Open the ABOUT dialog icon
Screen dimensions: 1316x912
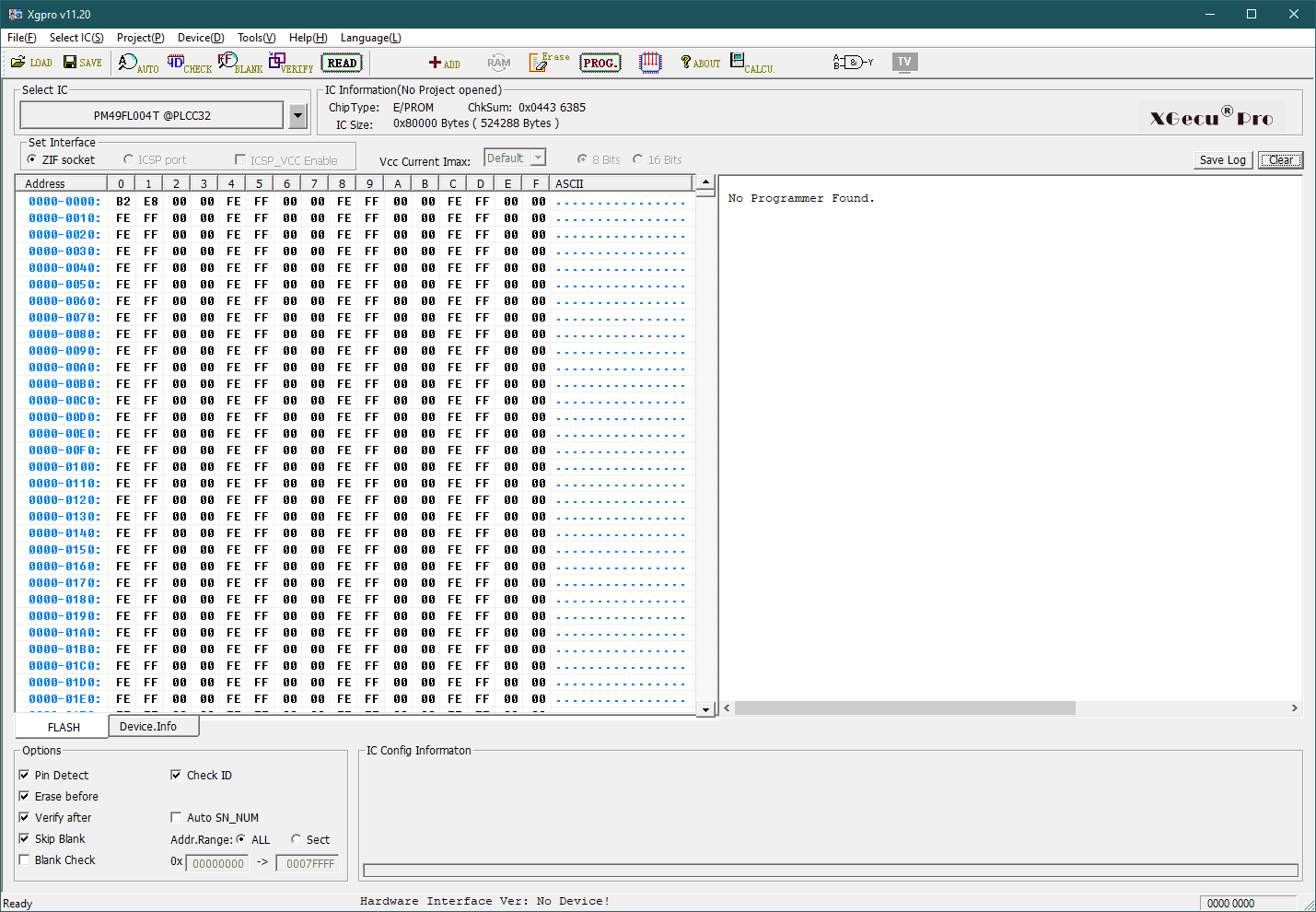[700, 62]
